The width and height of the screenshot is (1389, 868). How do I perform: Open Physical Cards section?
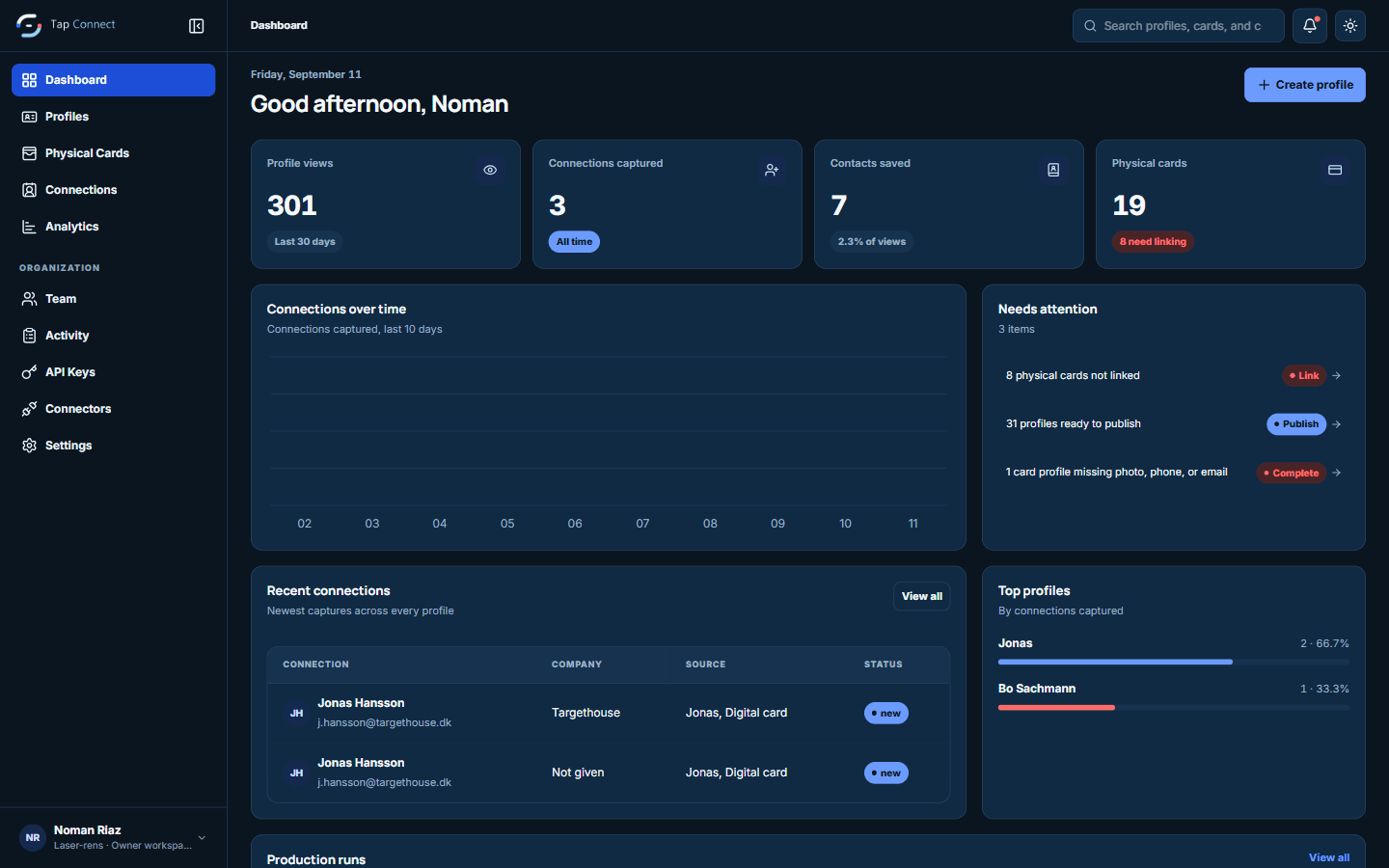[113, 153]
